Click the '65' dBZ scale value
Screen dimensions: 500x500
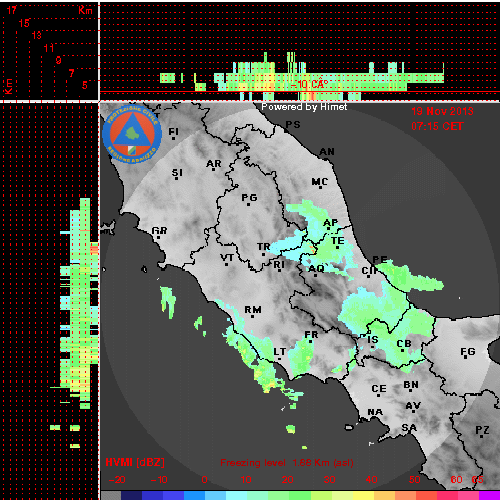477,480
